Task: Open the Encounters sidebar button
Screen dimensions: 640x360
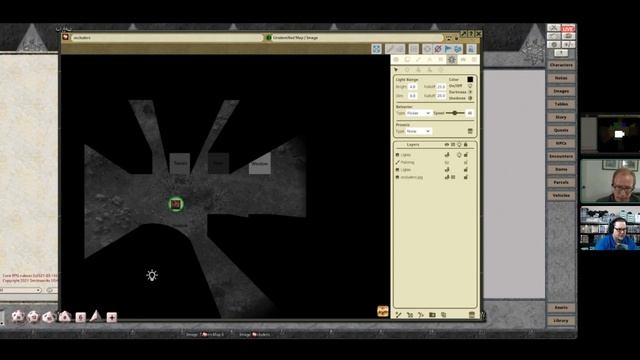Action: tap(561, 156)
